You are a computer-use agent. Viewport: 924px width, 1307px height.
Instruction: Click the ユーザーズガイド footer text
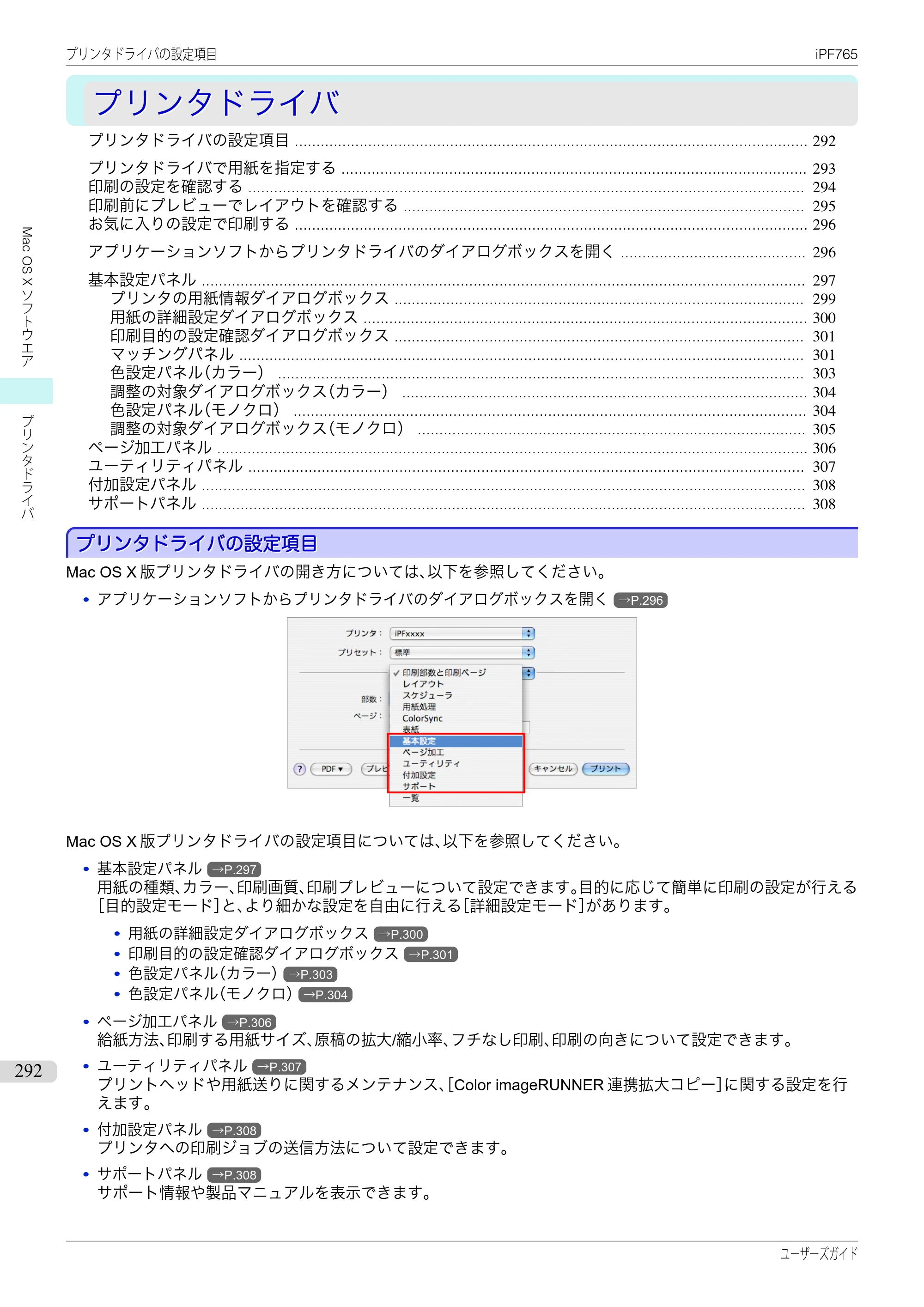(819, 1253)
